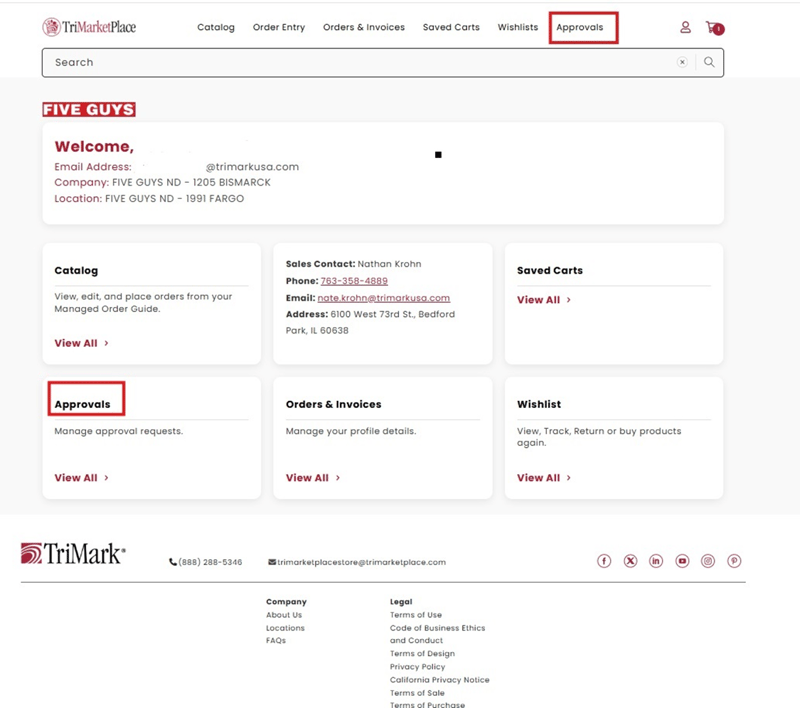Go to Orders & Invoices menu item

364,28
